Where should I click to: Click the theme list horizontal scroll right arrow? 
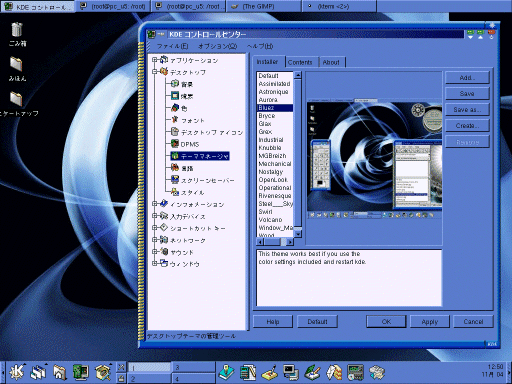click(290, 242)
